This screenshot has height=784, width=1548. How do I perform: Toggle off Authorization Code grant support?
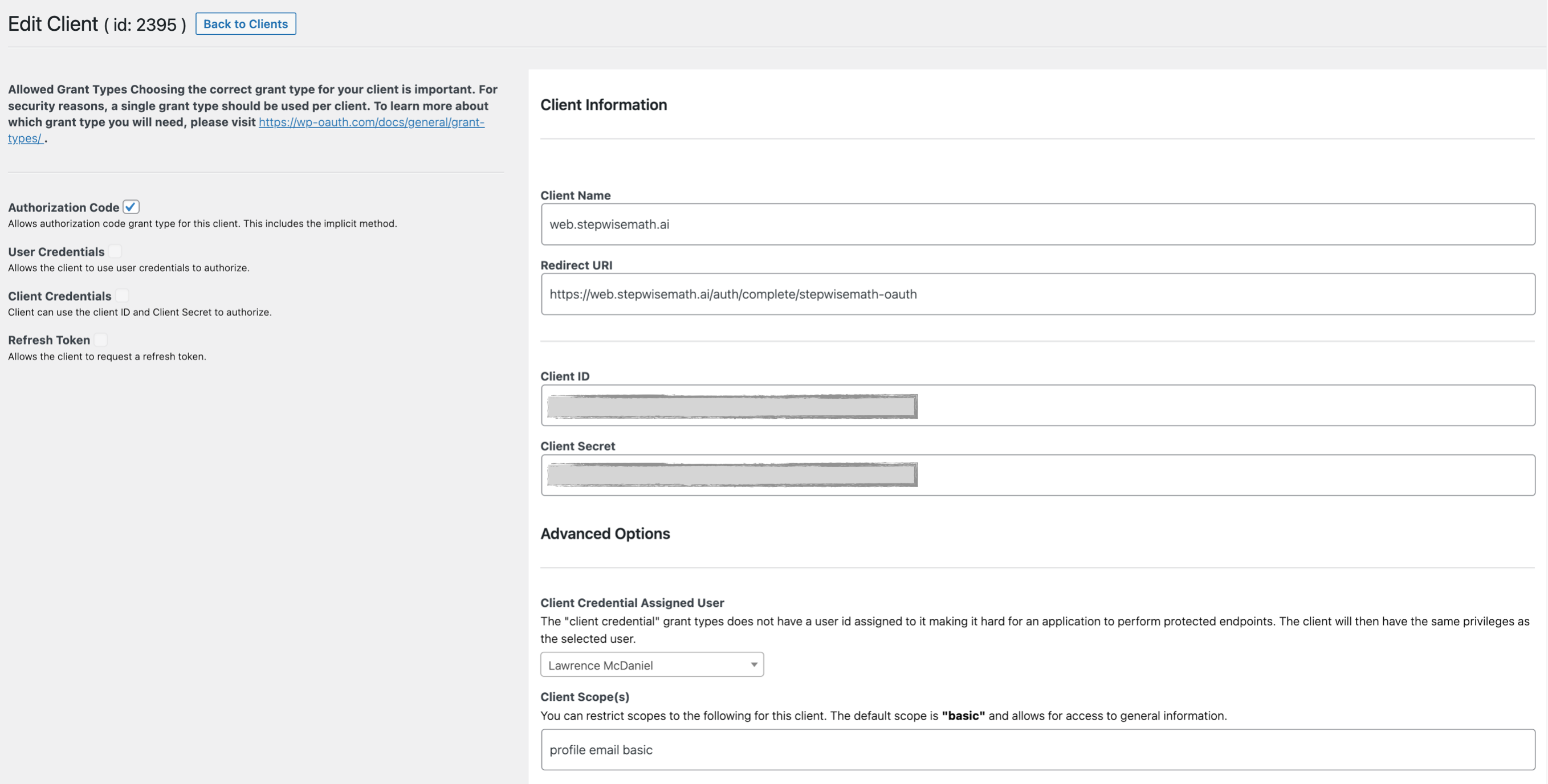click(x=131, y=207)
